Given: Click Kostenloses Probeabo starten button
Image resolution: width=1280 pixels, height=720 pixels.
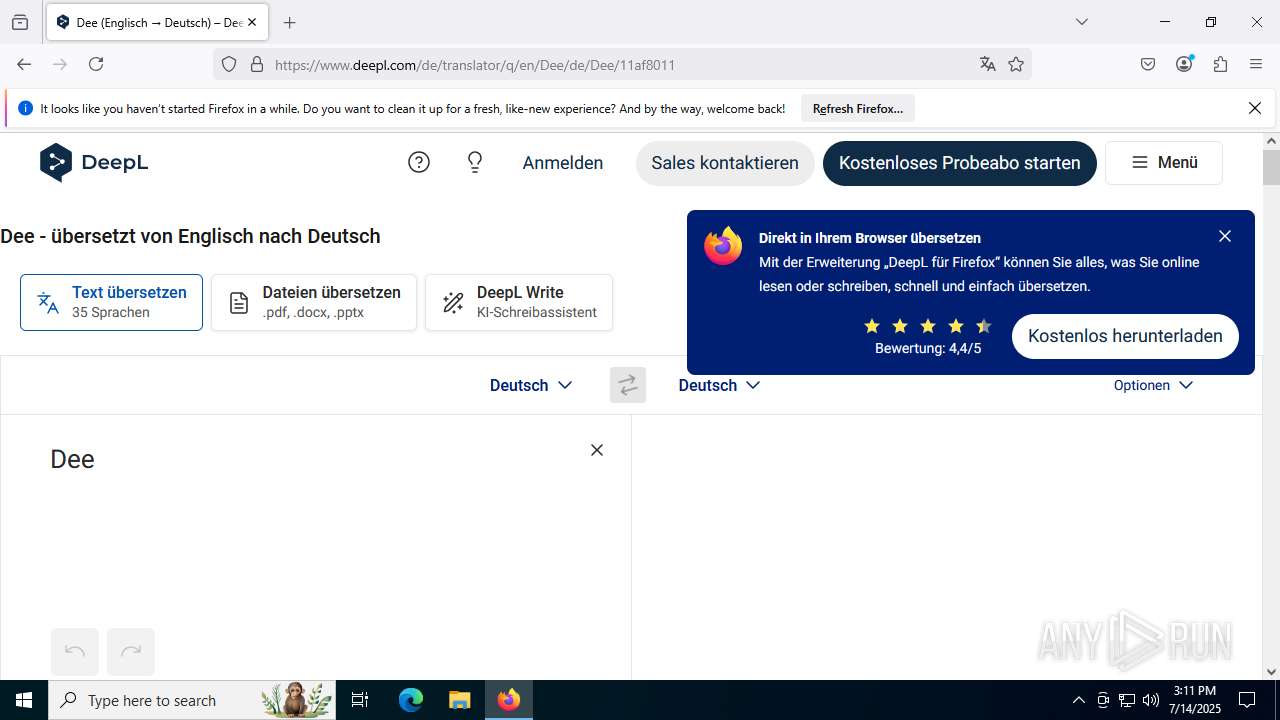Looking at the screenshot, I should pos(960,163).
